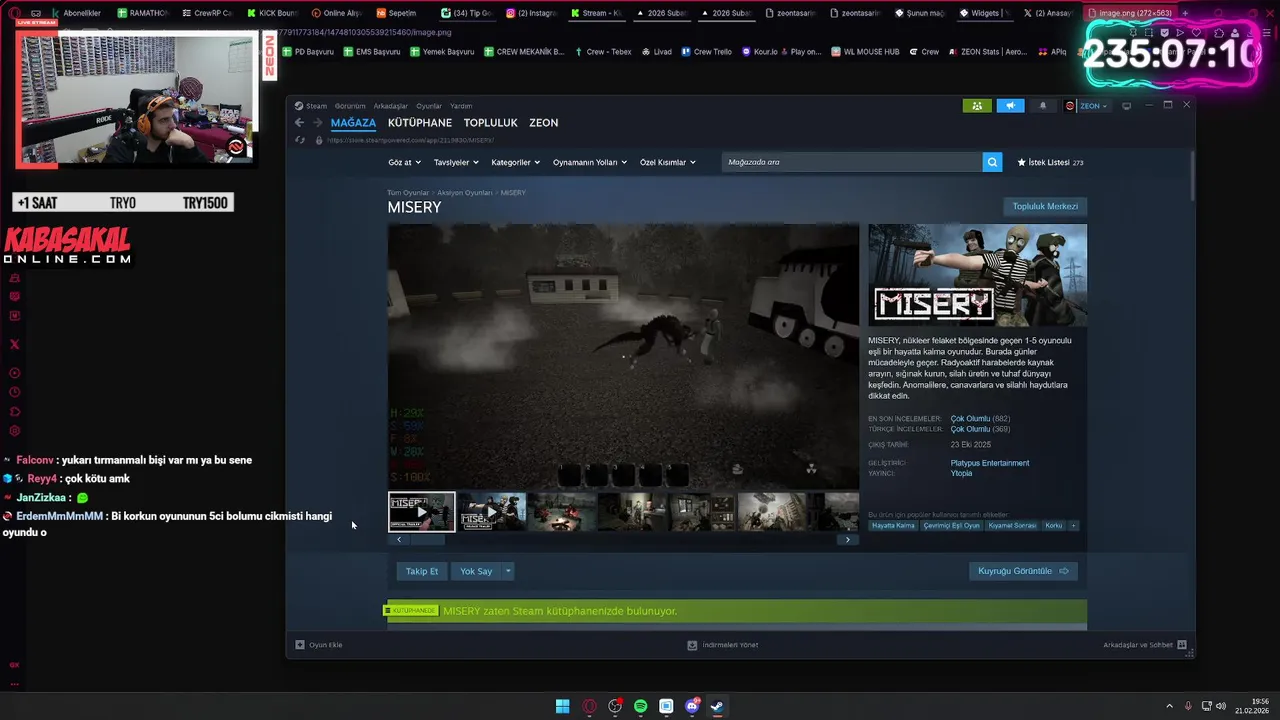
Task: Play the first MISERY trailer thumbnail
Action: tap(422, 512)
